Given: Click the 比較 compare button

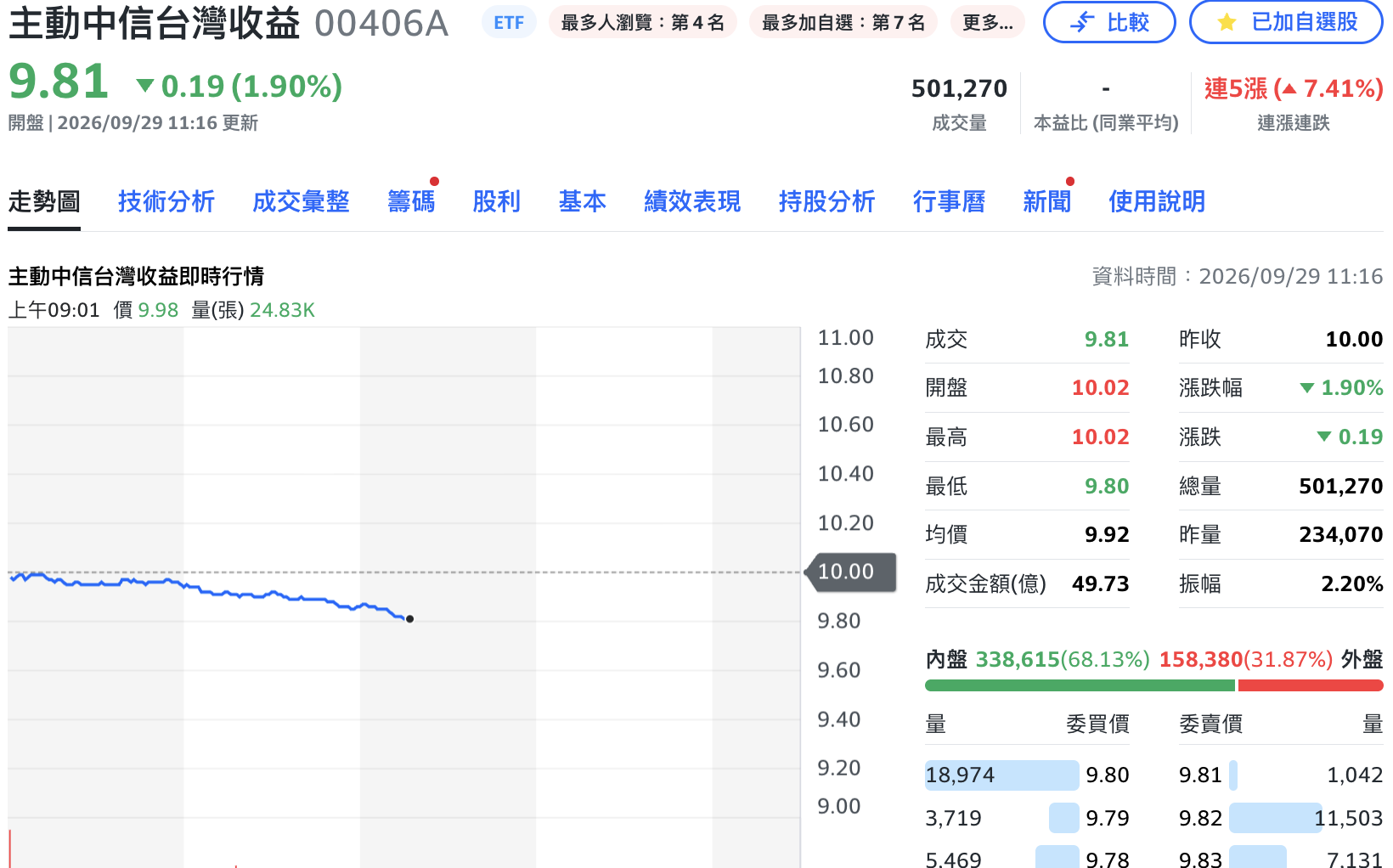Looking at the screenshot, I should tap(1109, 22).
